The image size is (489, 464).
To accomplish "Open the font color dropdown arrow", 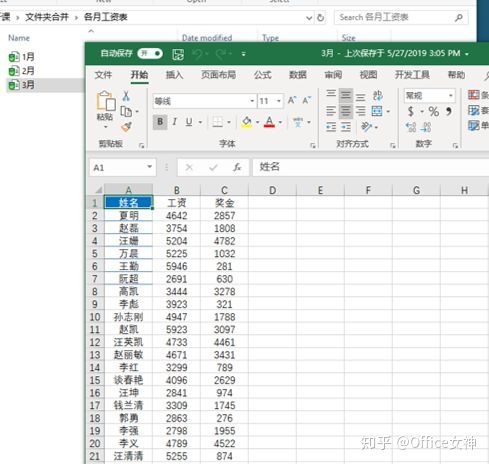I will pyautogui.click(x=280, y=122).
